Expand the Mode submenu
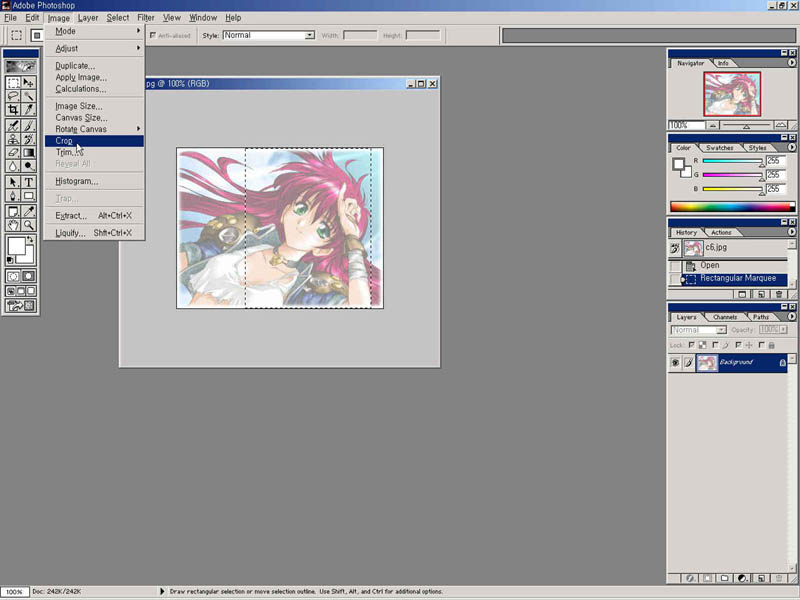Viewport: 800px width, 600px height. click(x=94, y=31)
